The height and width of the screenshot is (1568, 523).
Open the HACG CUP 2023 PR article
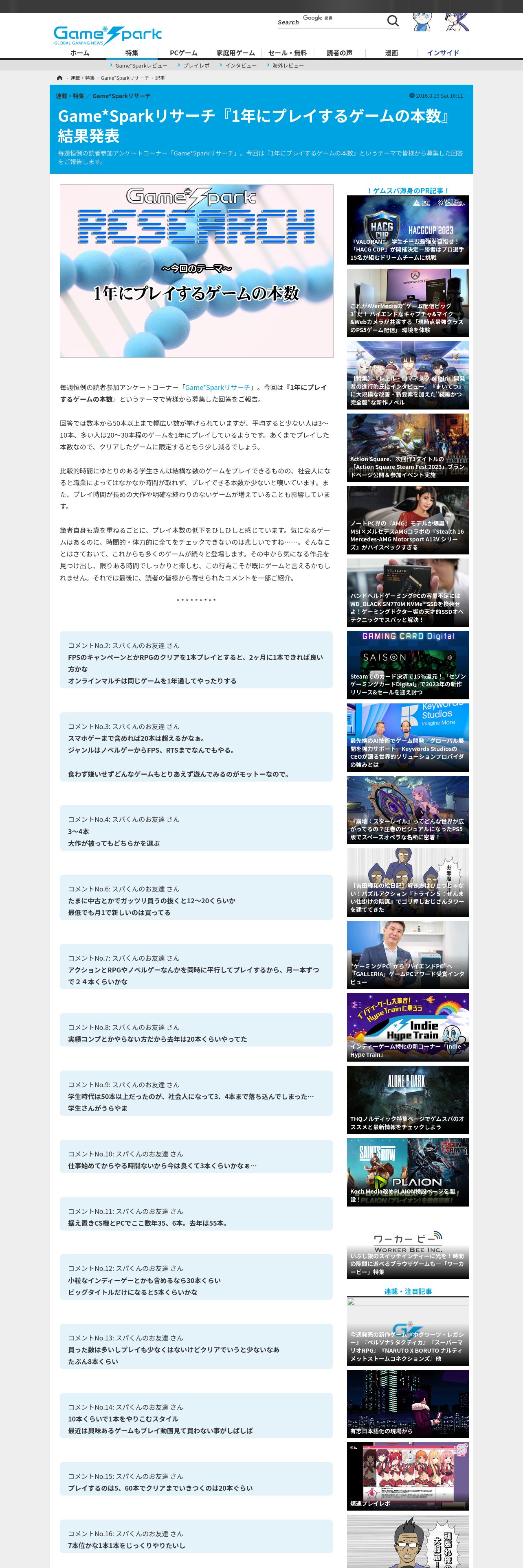[408, 230]
